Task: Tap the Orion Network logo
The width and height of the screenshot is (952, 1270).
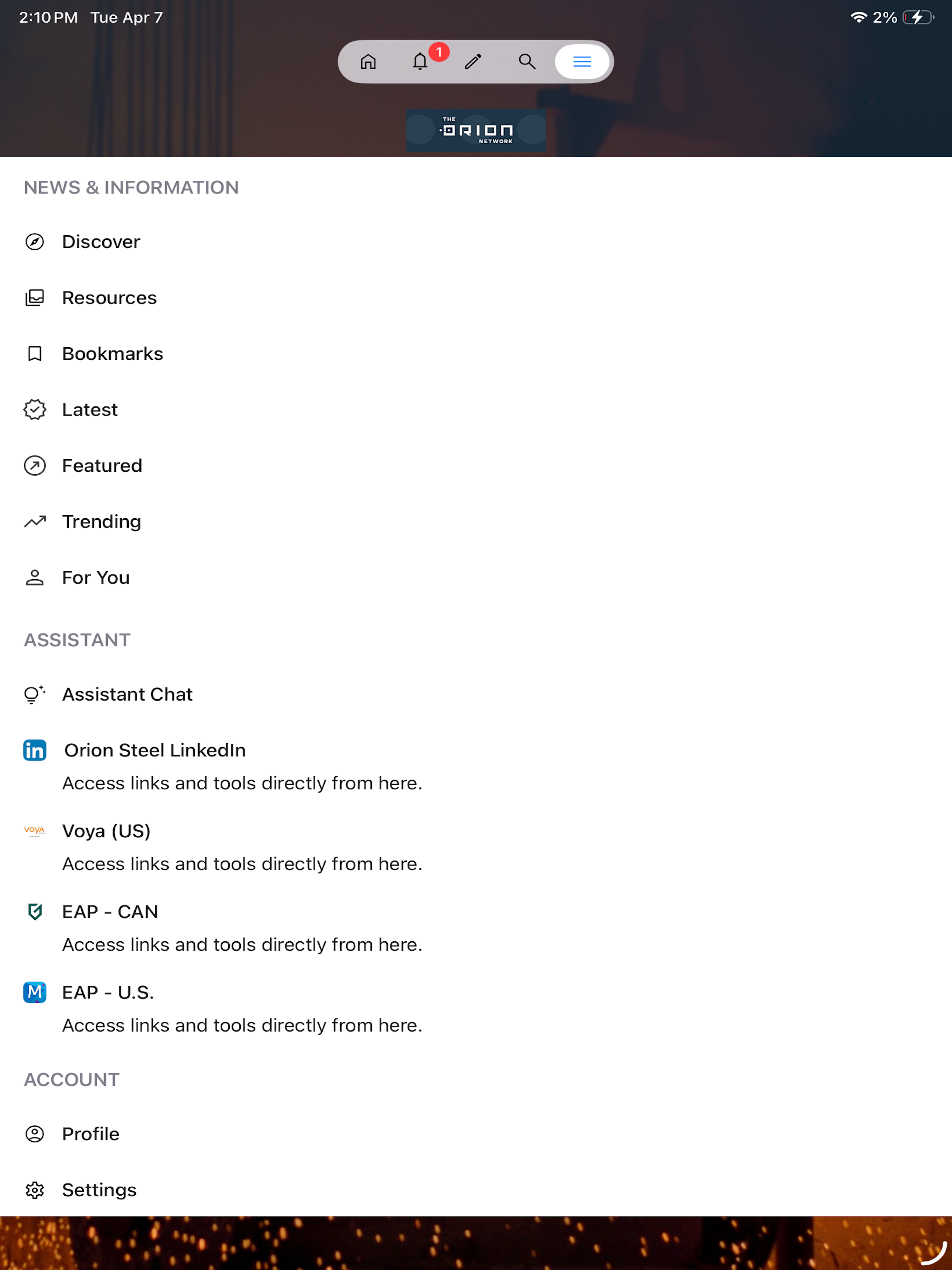Action: [x=476, y=130]
